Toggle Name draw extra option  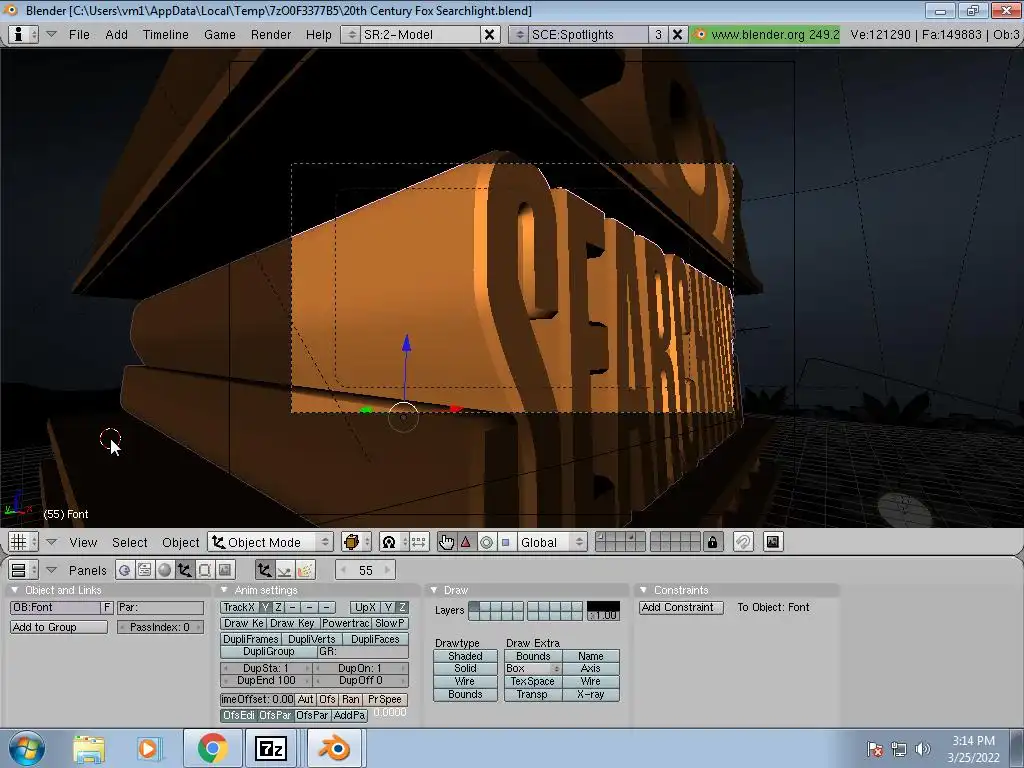click(x=590, y=656)
